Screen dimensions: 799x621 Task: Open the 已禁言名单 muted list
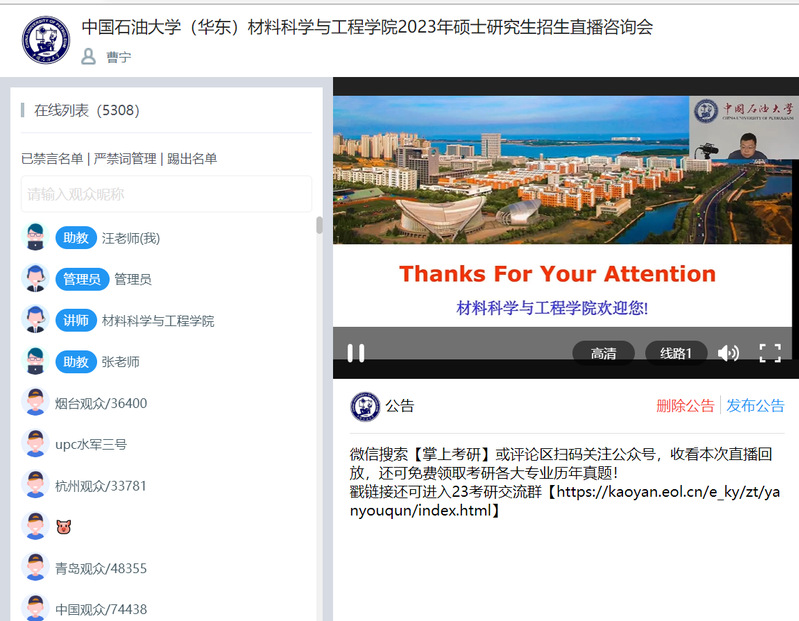click(x=52, y=158)
